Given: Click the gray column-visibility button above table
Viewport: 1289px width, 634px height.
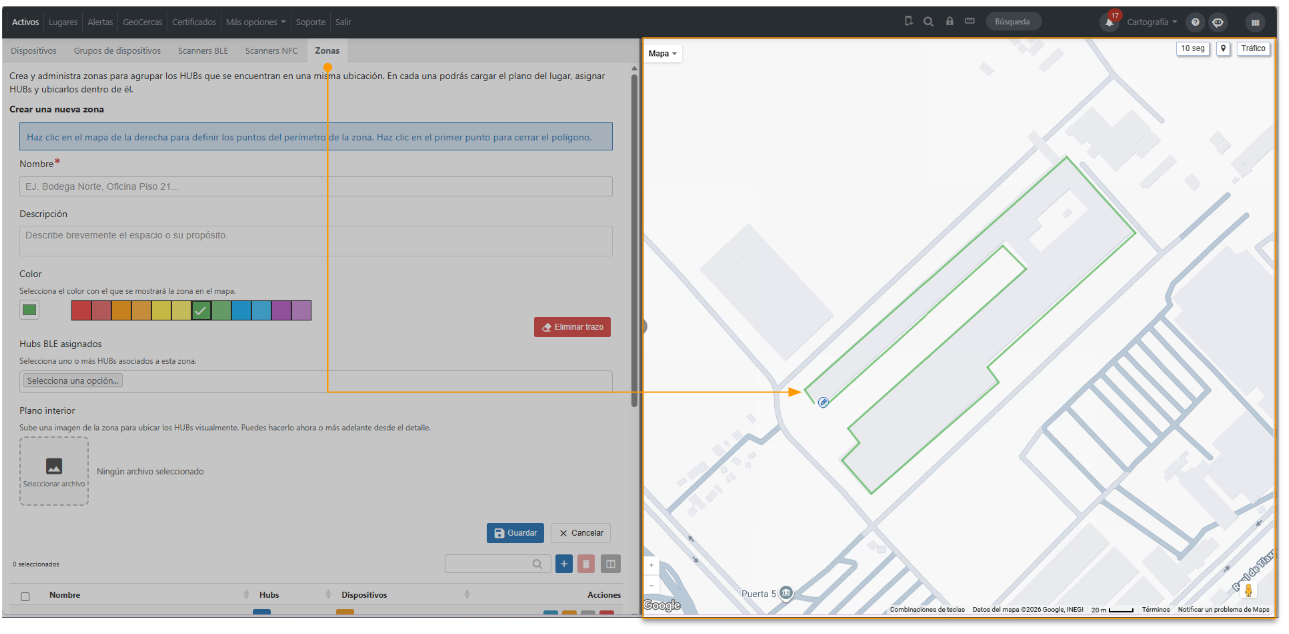Looking at the screenshot, I should (x=610, y=564).
